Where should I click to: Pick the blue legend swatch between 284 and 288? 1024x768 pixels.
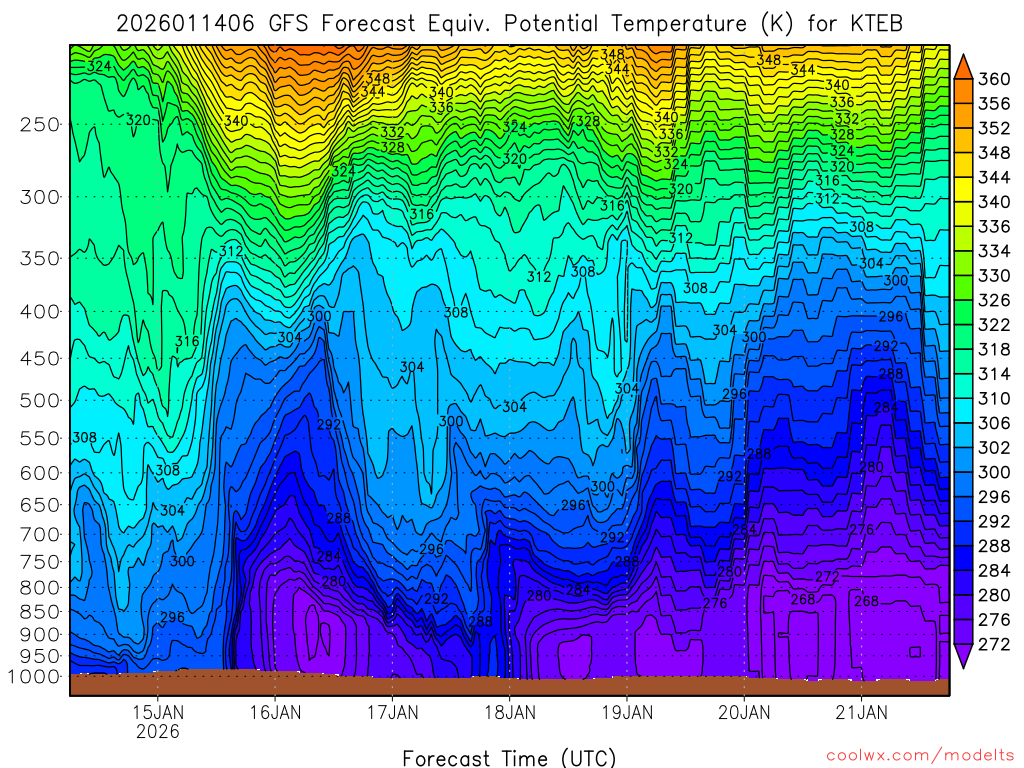[963, 558]
